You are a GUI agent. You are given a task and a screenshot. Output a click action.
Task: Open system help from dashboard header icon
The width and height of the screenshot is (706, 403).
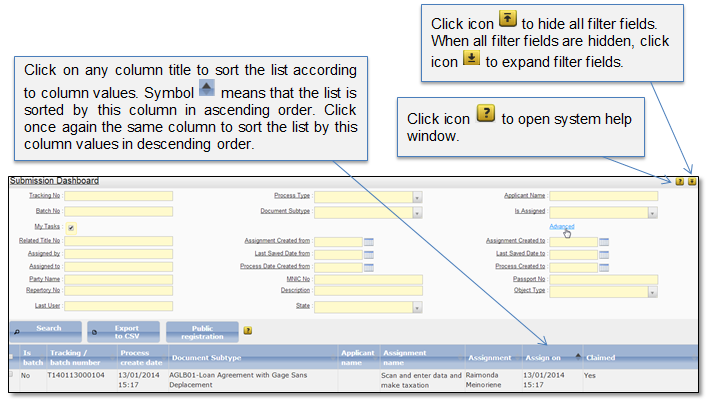tap(680, 182)
